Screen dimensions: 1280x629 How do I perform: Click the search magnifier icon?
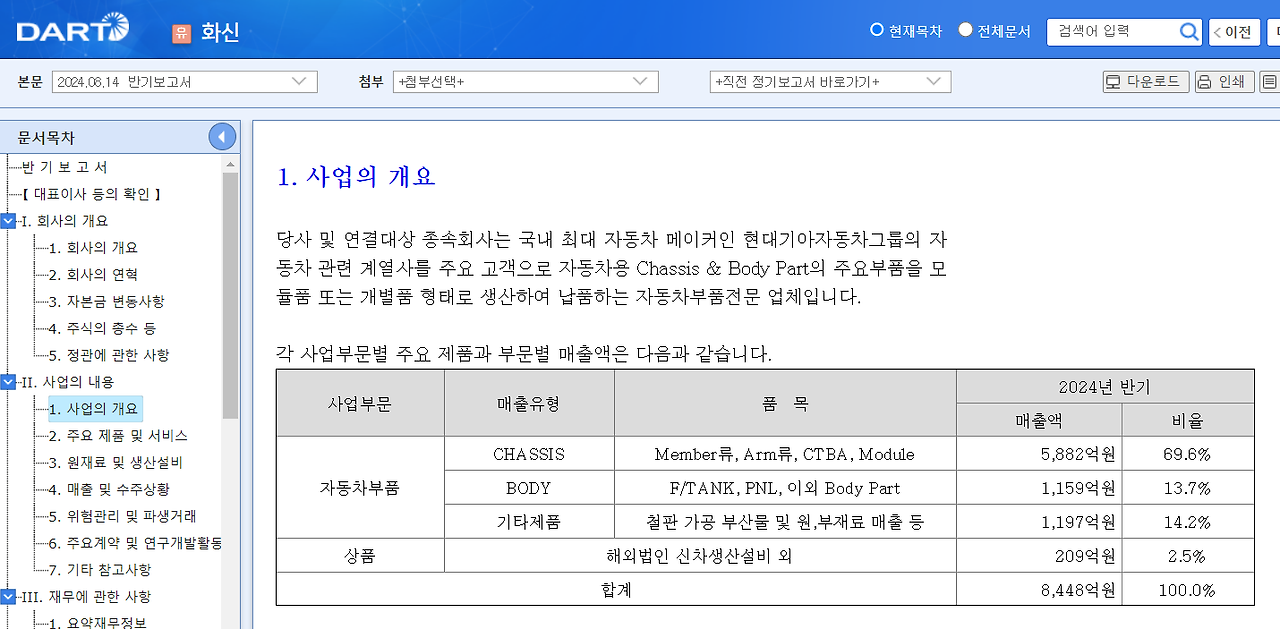pos(1189,31)
